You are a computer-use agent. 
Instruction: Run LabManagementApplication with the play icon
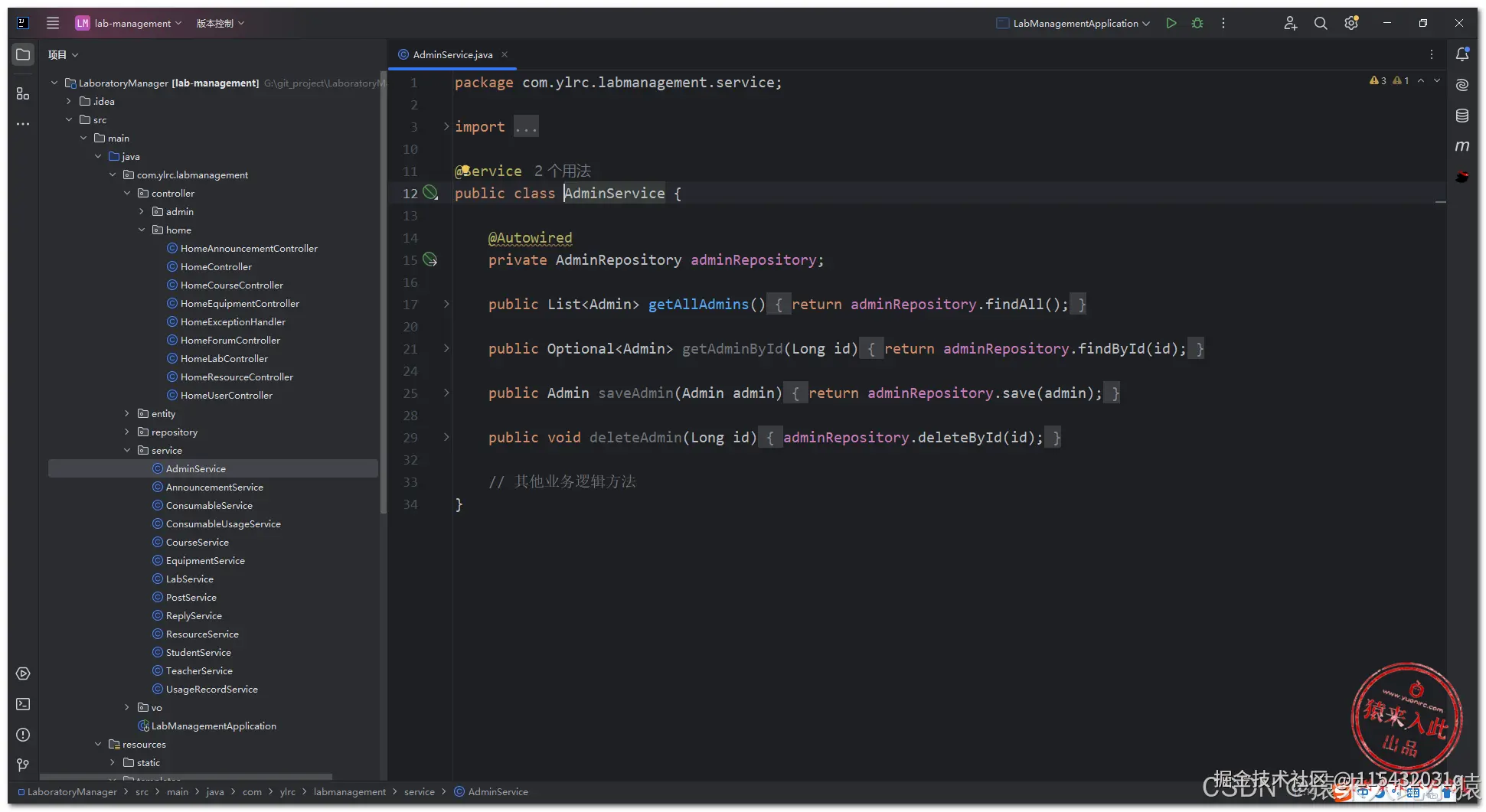point(1171,23)
